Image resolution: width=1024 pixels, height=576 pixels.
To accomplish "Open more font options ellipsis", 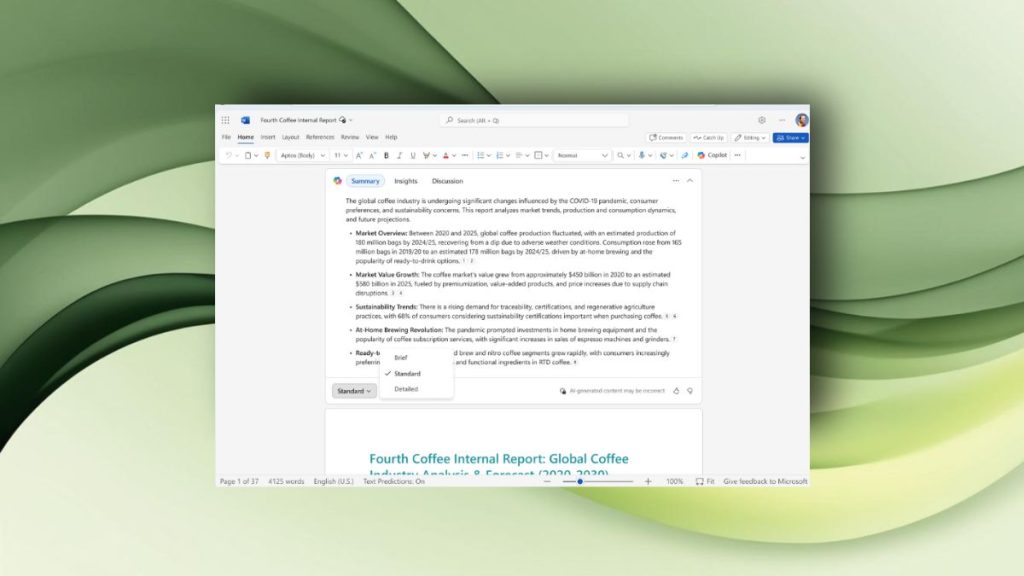I will point(465,155).
